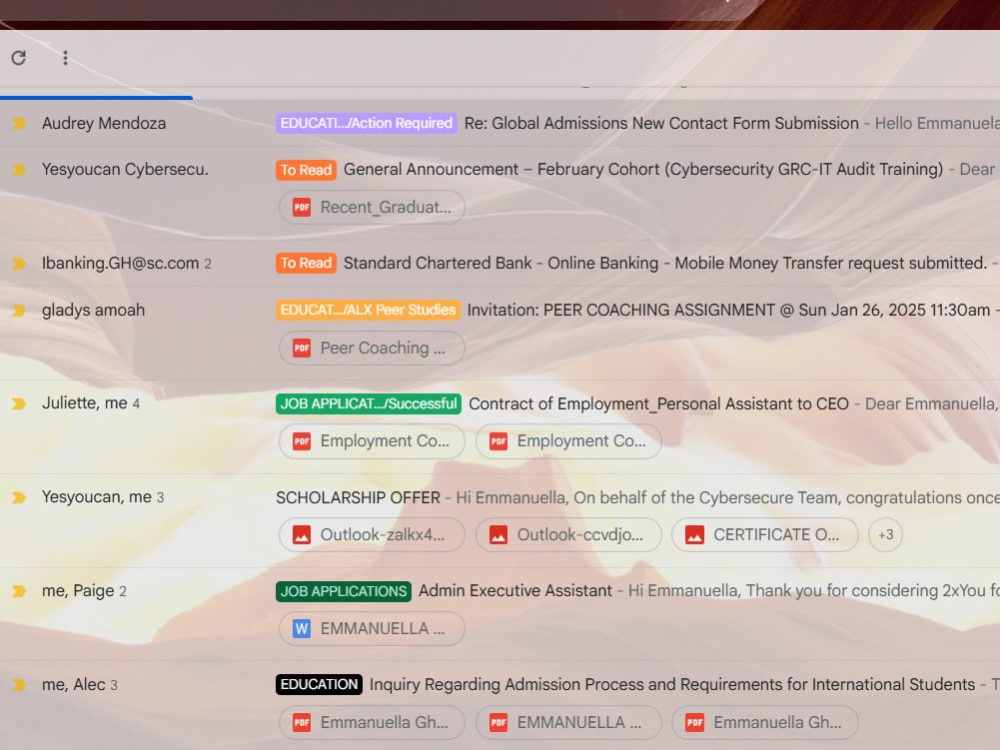Open the PEER COACHING ASSIGNMENT invitation email
This screenshot has height=750, width=1000.
728,310
